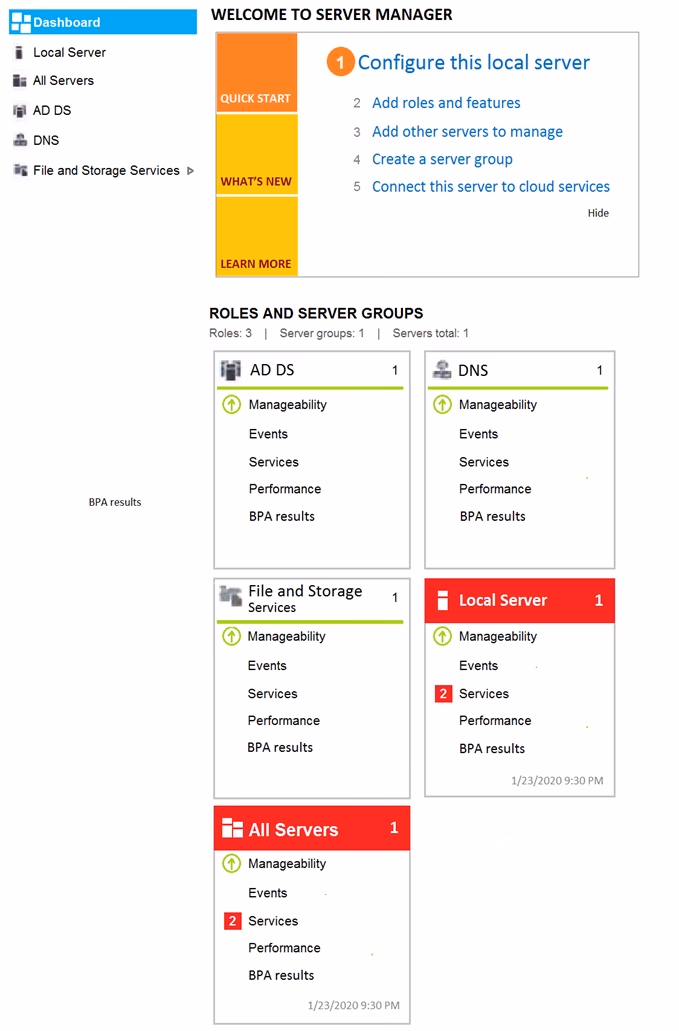Click Events in File and Storage Services tile
This screenshot has width=679, height=1031.
pyautogui.click(x=267, y=666)
